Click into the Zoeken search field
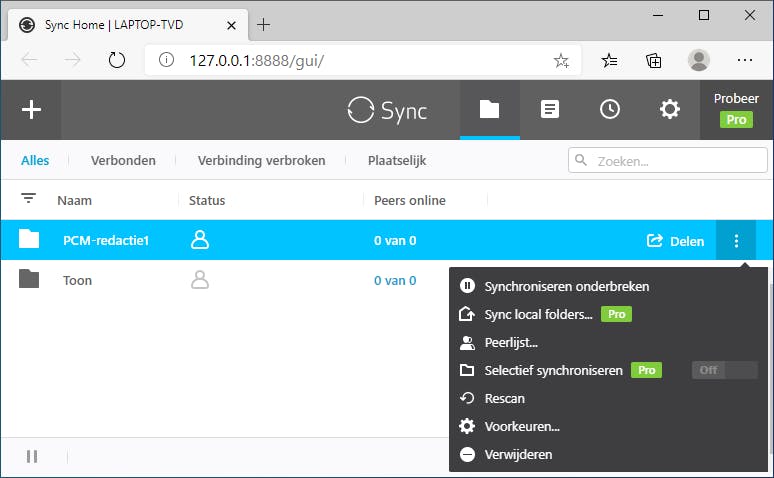Image resolution: width=774 pixels, height=478 pixels. tap(667, 160)
